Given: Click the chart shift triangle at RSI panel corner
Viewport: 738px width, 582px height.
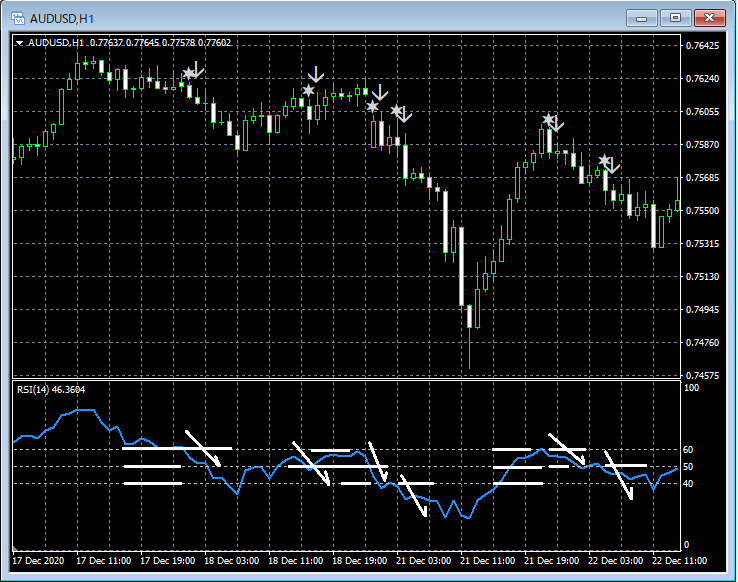Looking at the screenshot, I should (x=15, y=548).
